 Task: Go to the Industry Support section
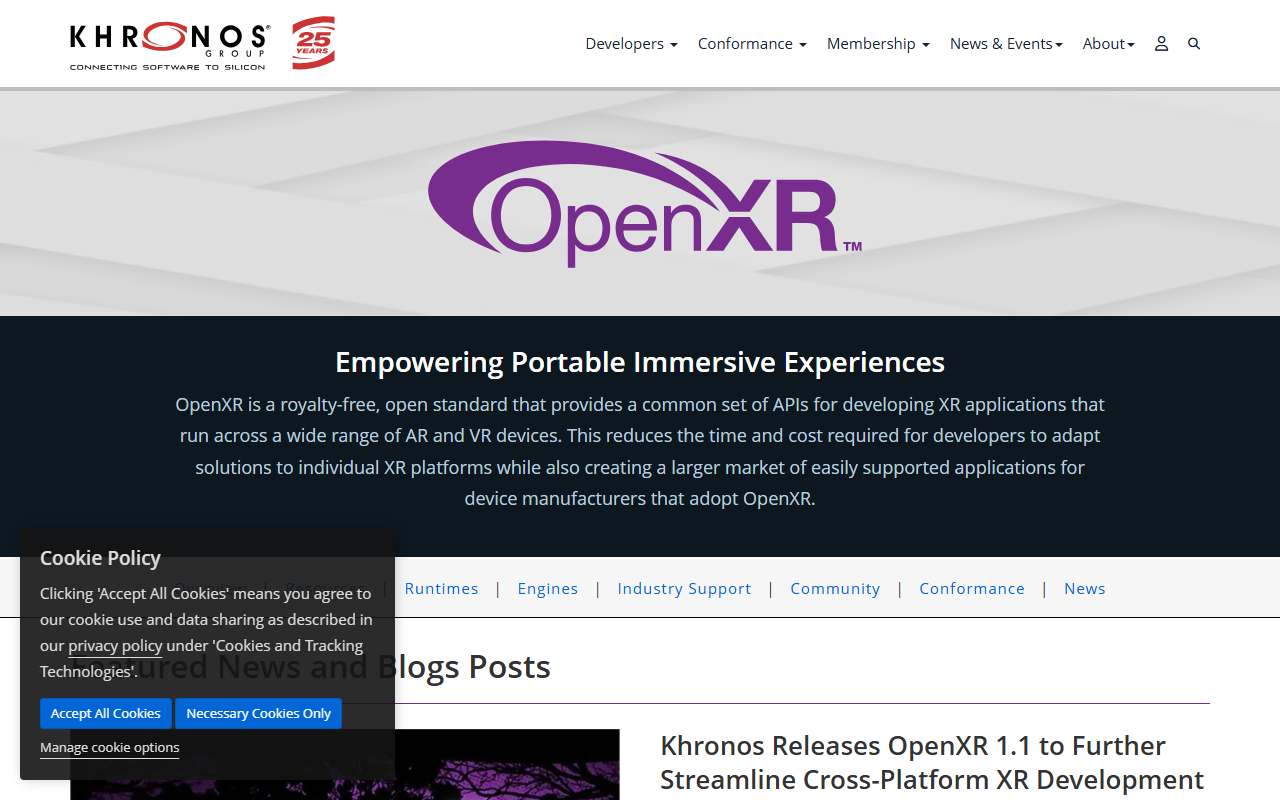(684, 589)
